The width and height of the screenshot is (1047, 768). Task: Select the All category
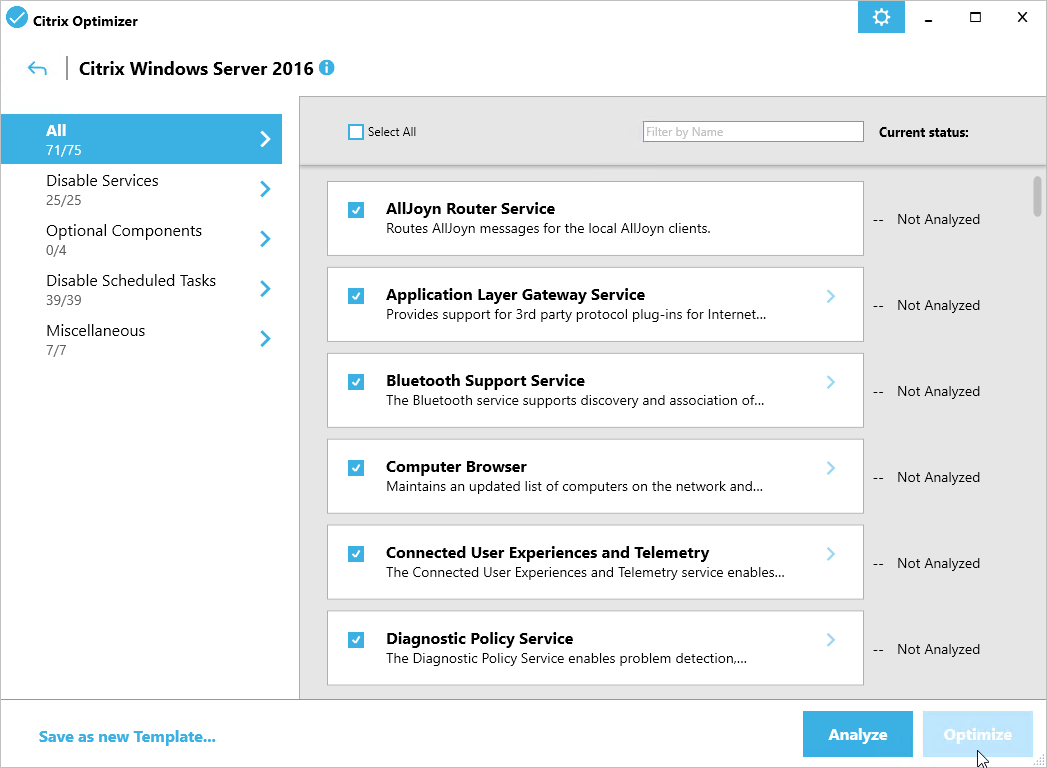(142, 139)
